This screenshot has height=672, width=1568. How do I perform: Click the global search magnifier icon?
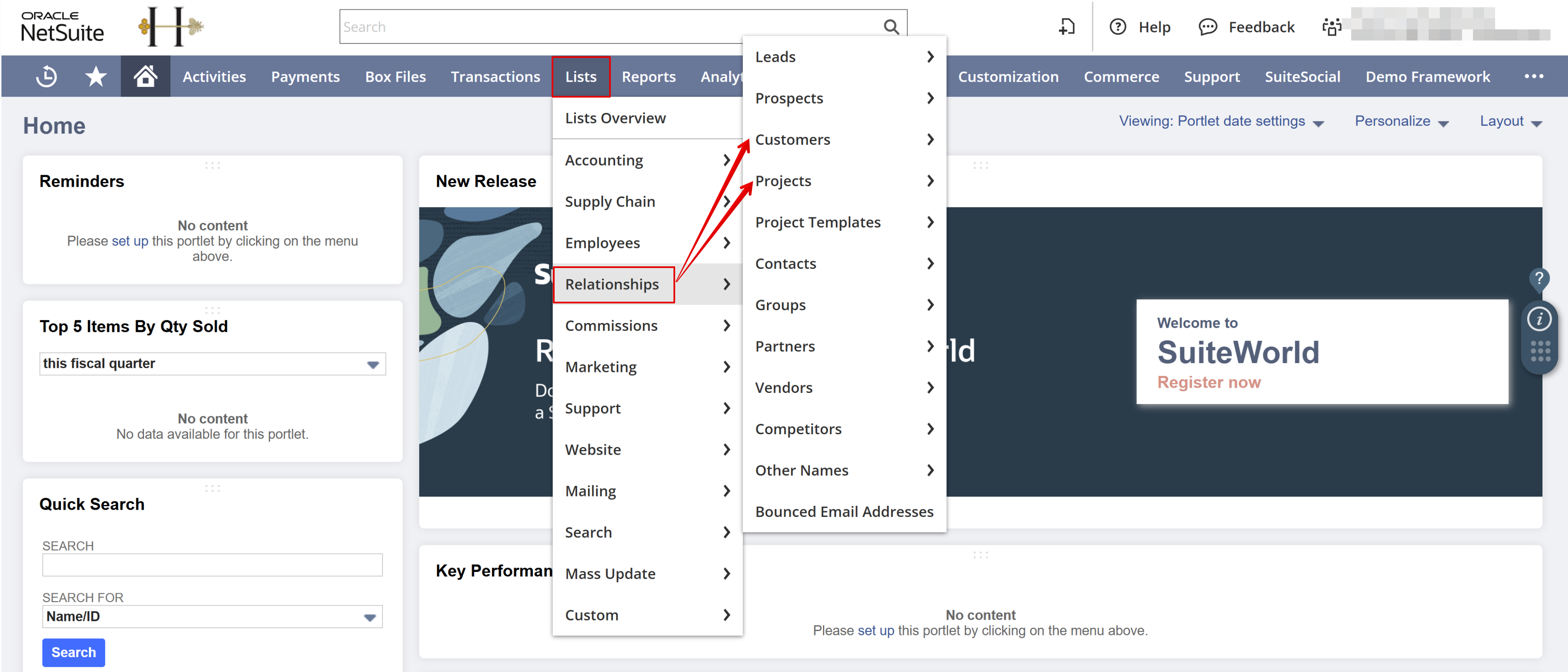click(x=891, y=27)
